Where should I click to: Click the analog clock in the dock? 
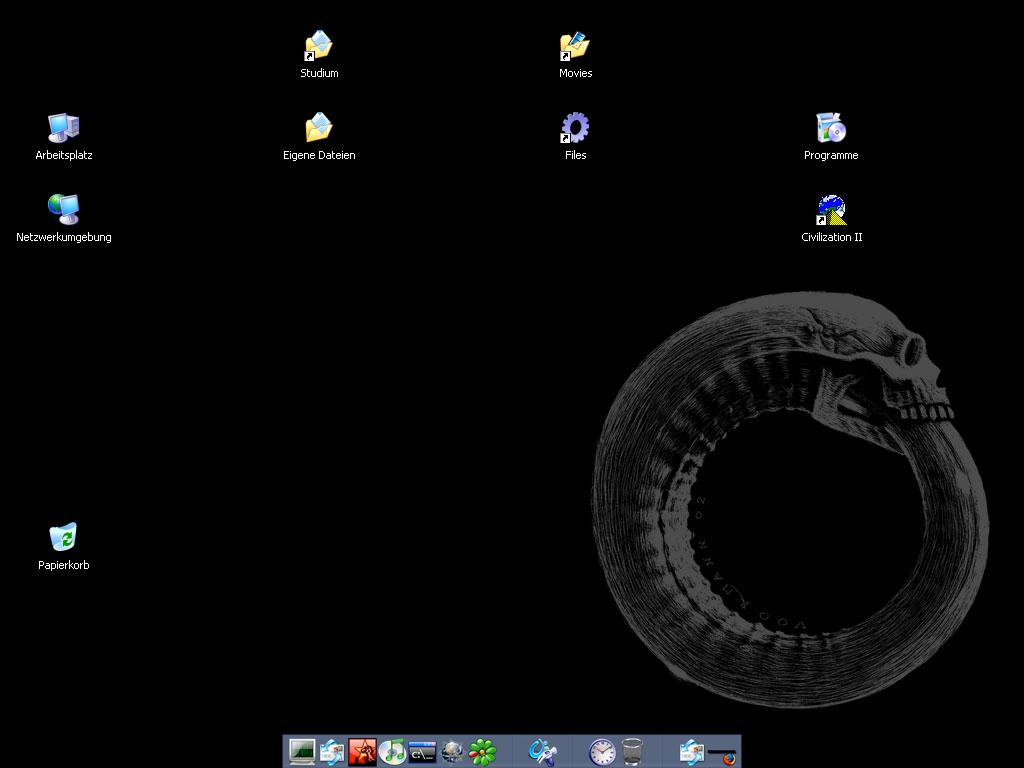(602, 752)
